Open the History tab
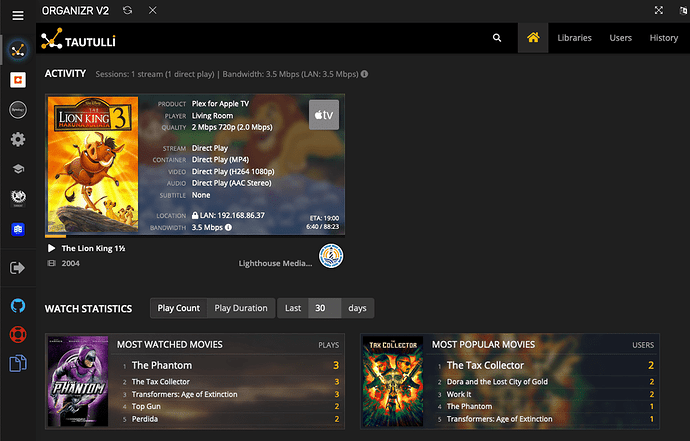 point(664,38)
